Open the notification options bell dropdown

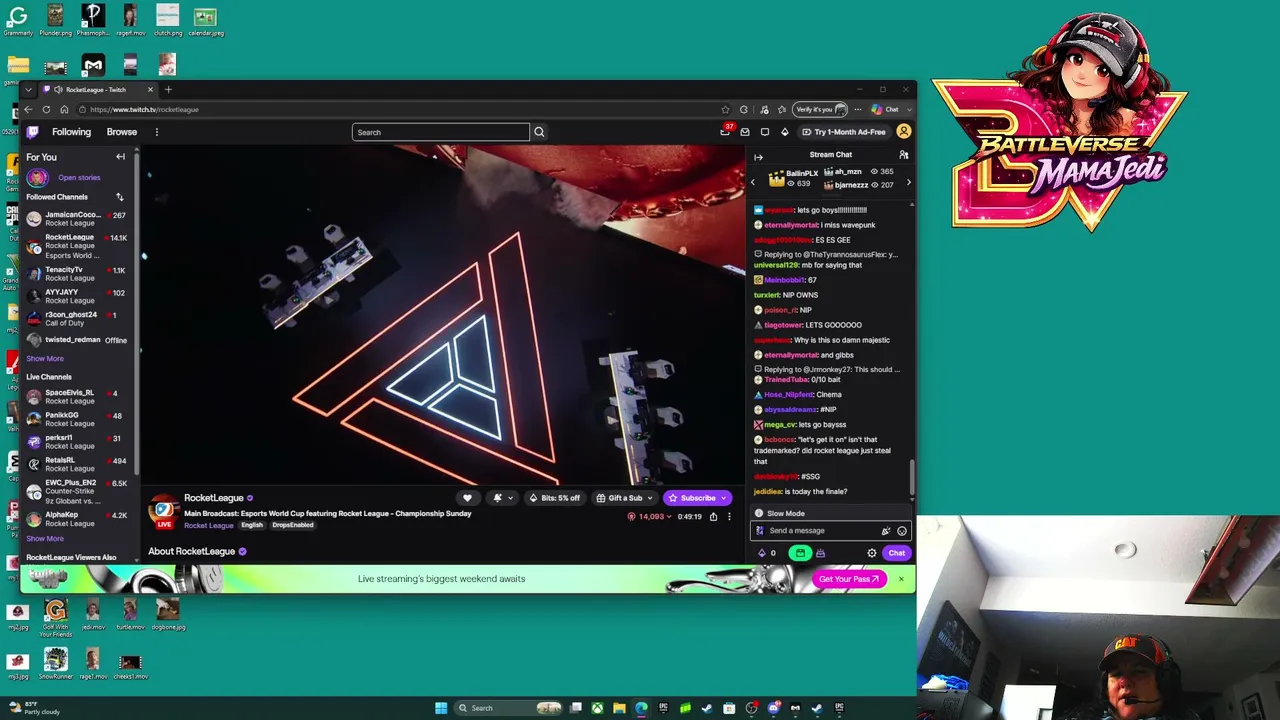click(502, 498)
